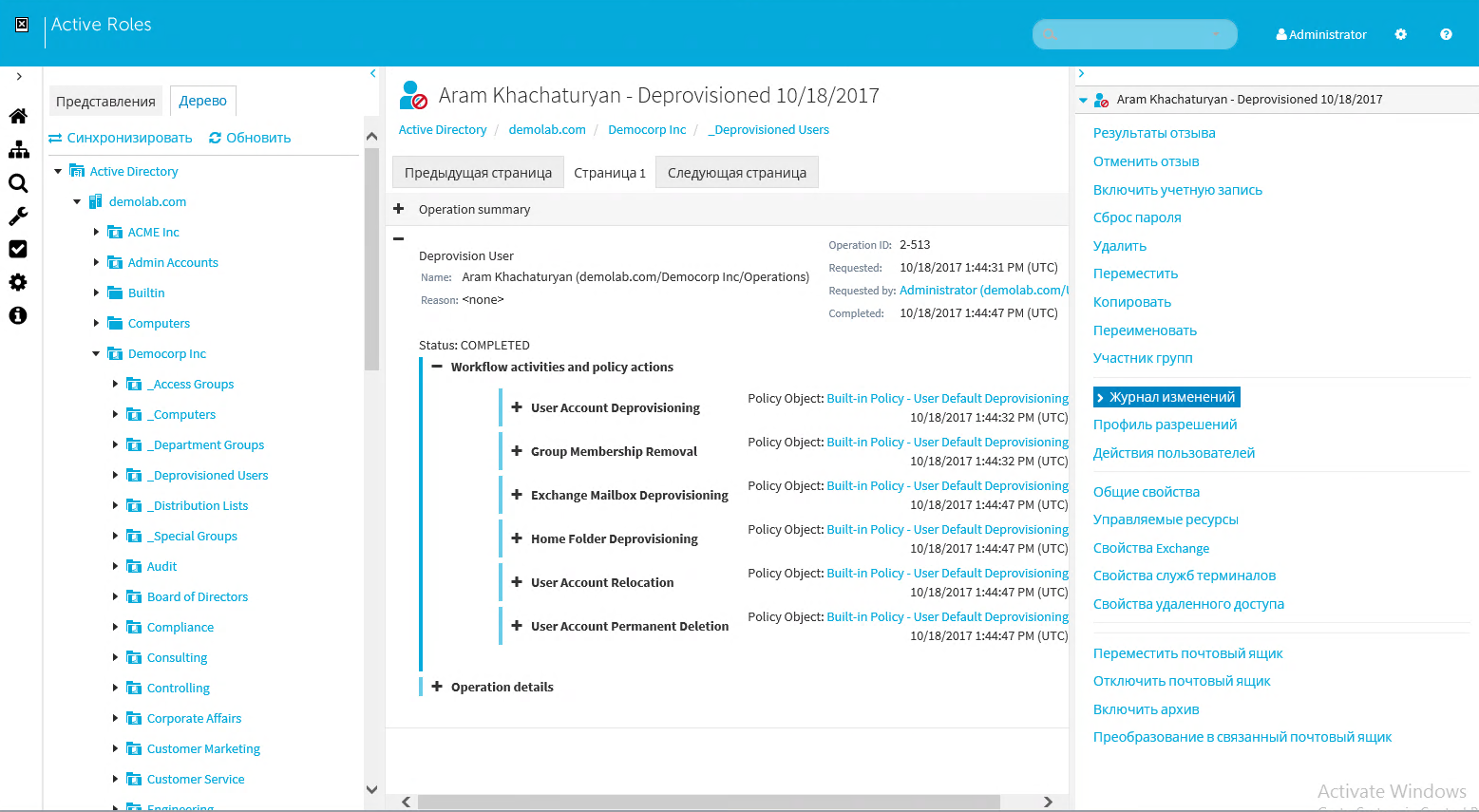Expand Operation details section

[437, 687]
